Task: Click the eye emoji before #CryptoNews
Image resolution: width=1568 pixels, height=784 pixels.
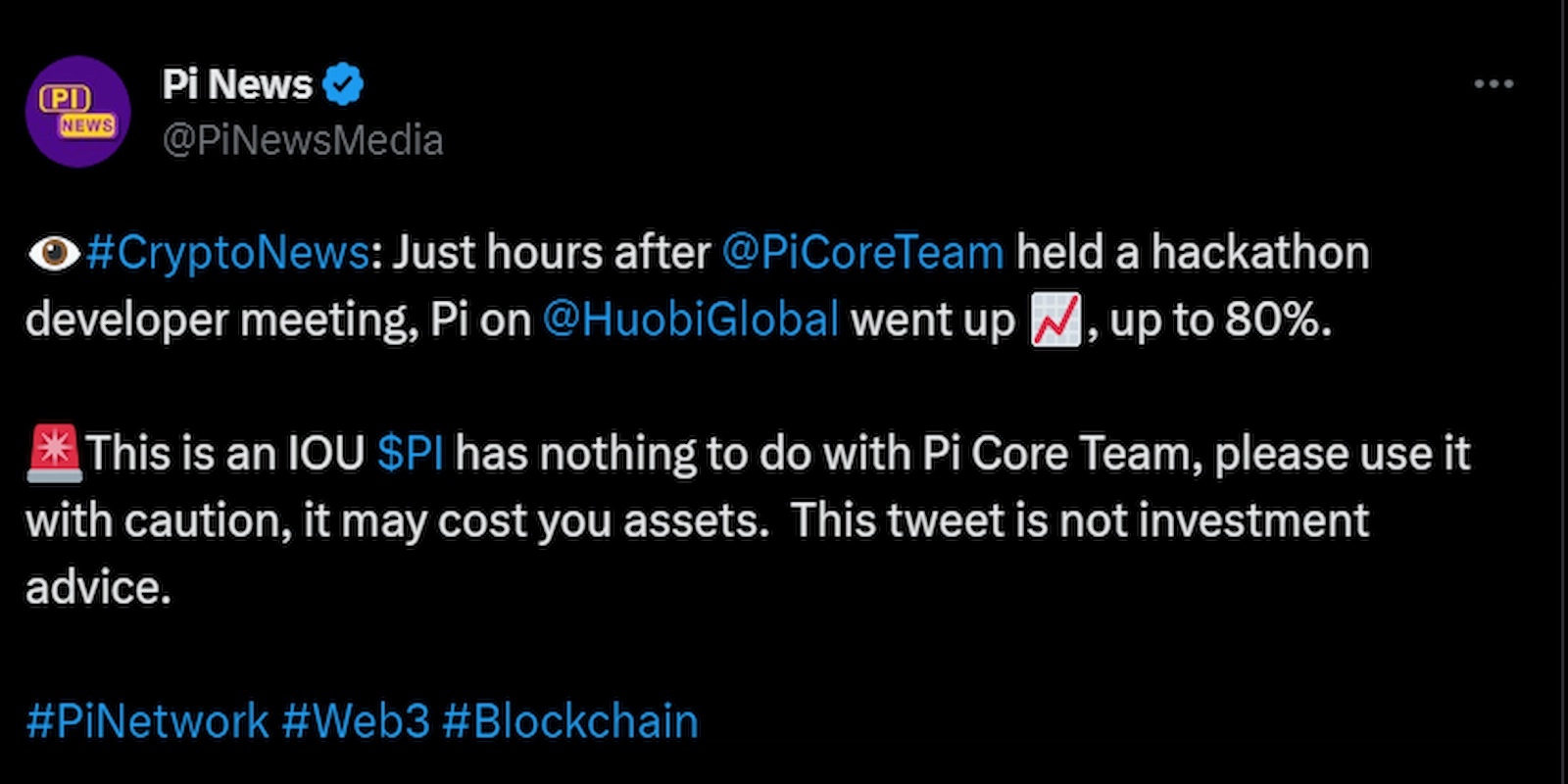Action: 53,253
